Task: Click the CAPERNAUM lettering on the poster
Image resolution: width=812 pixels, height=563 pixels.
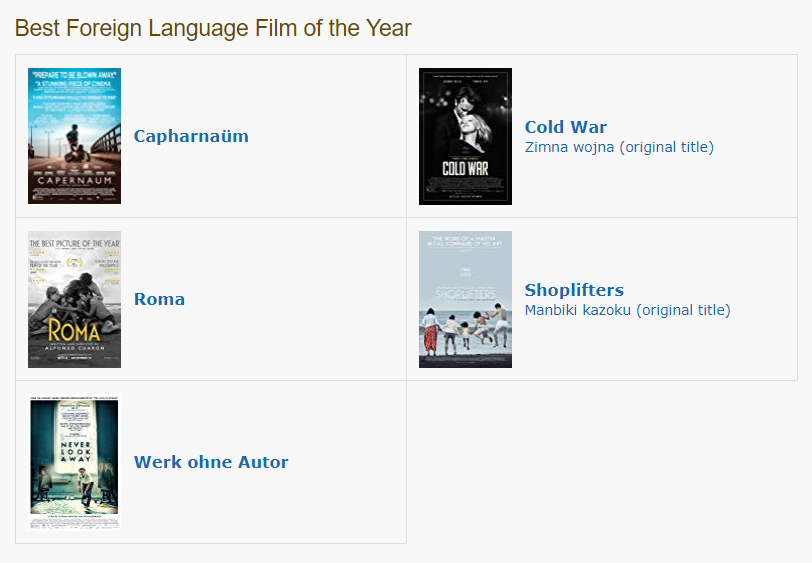Action: point(75,181)
